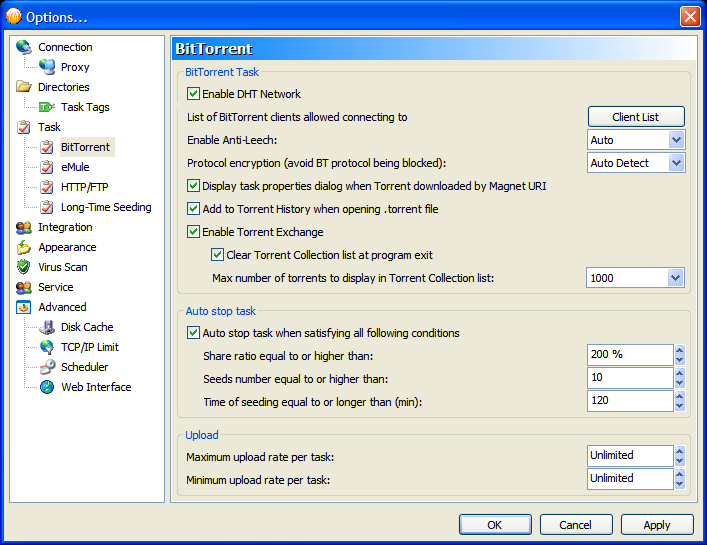707x545 pixels.
Task: Open the Protocol encryption dropdown
Action: coord(676,163)
